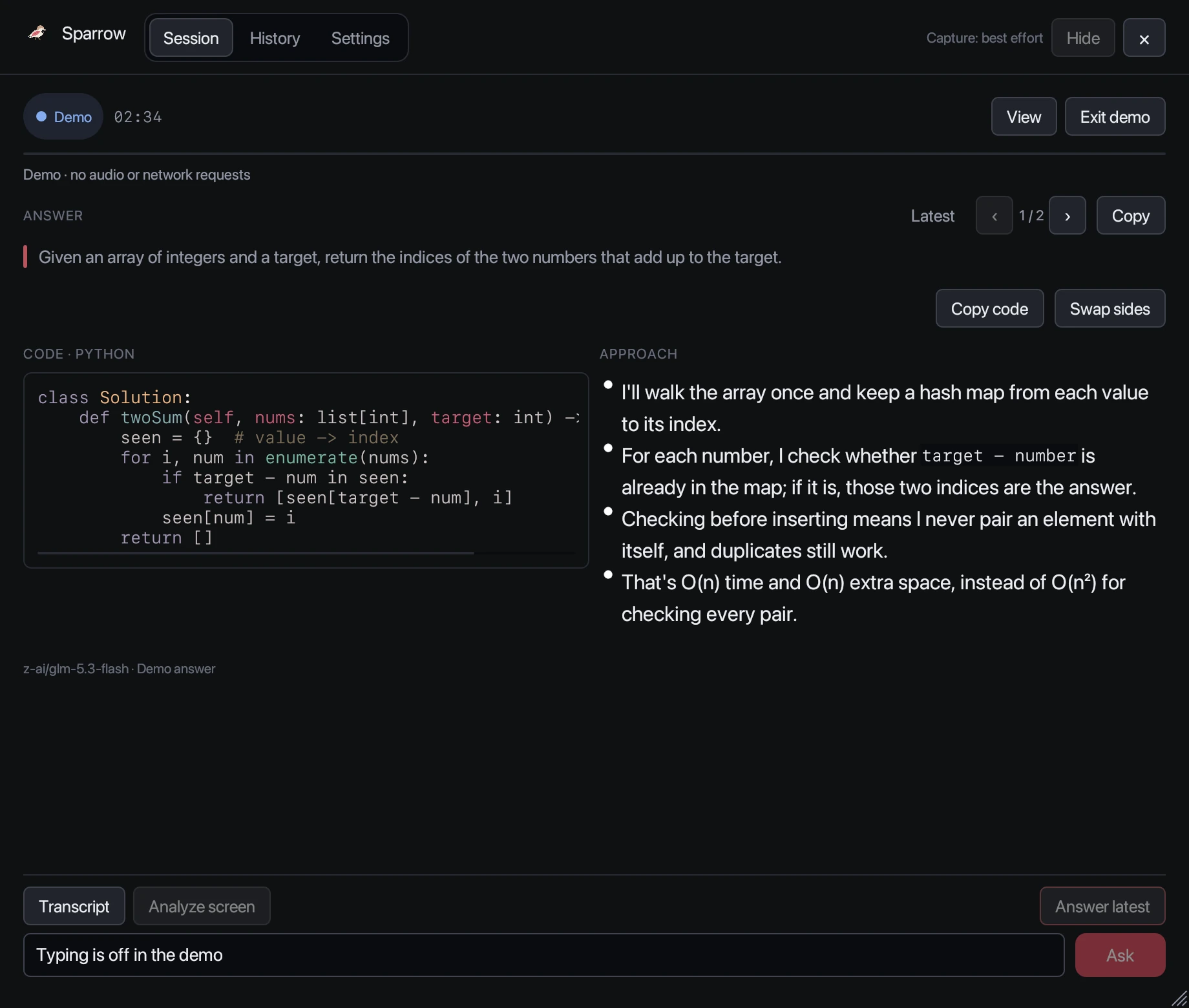Click the red Ask button
The width and height of the screenshot is (1189, 1008).
pos(1120,955)
